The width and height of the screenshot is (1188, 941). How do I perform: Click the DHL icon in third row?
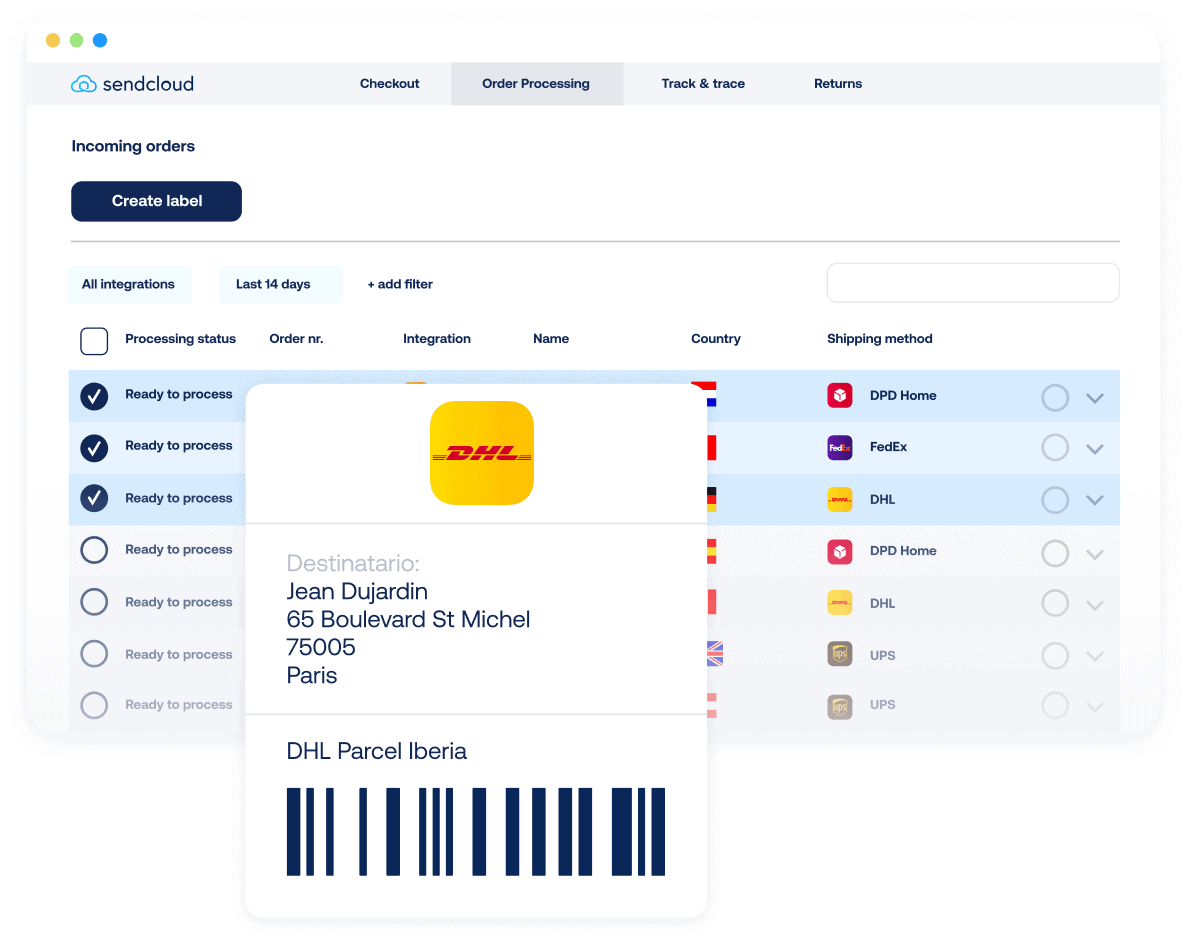pos(839,499)
